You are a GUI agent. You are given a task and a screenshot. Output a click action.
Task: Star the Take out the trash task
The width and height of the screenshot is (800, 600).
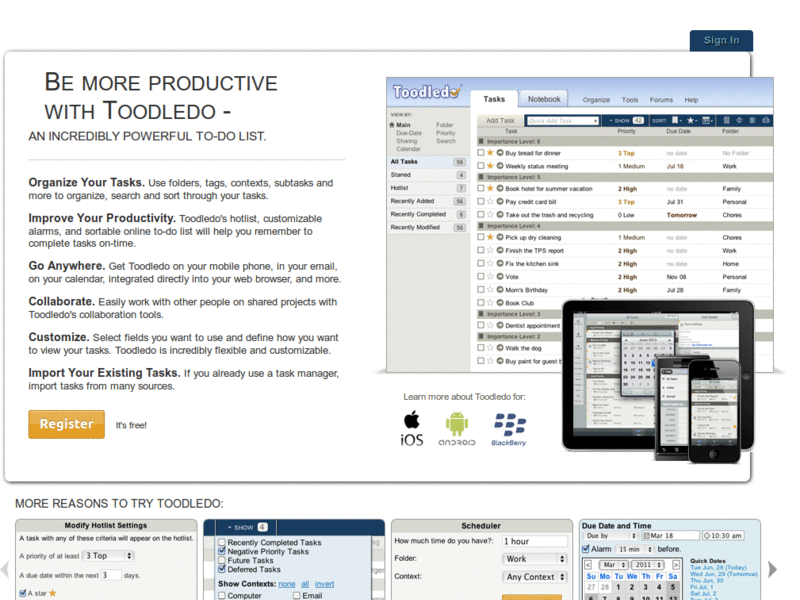click(x=490, y=215)
